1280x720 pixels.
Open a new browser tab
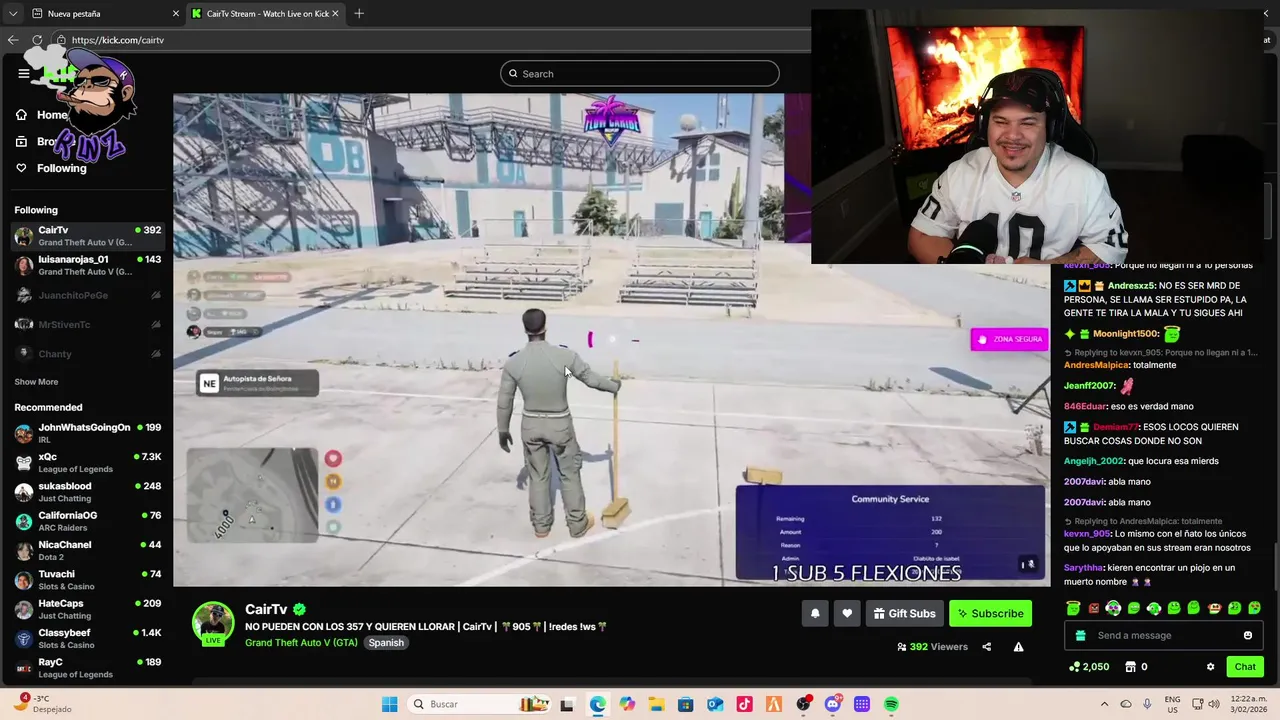(359, 14)
